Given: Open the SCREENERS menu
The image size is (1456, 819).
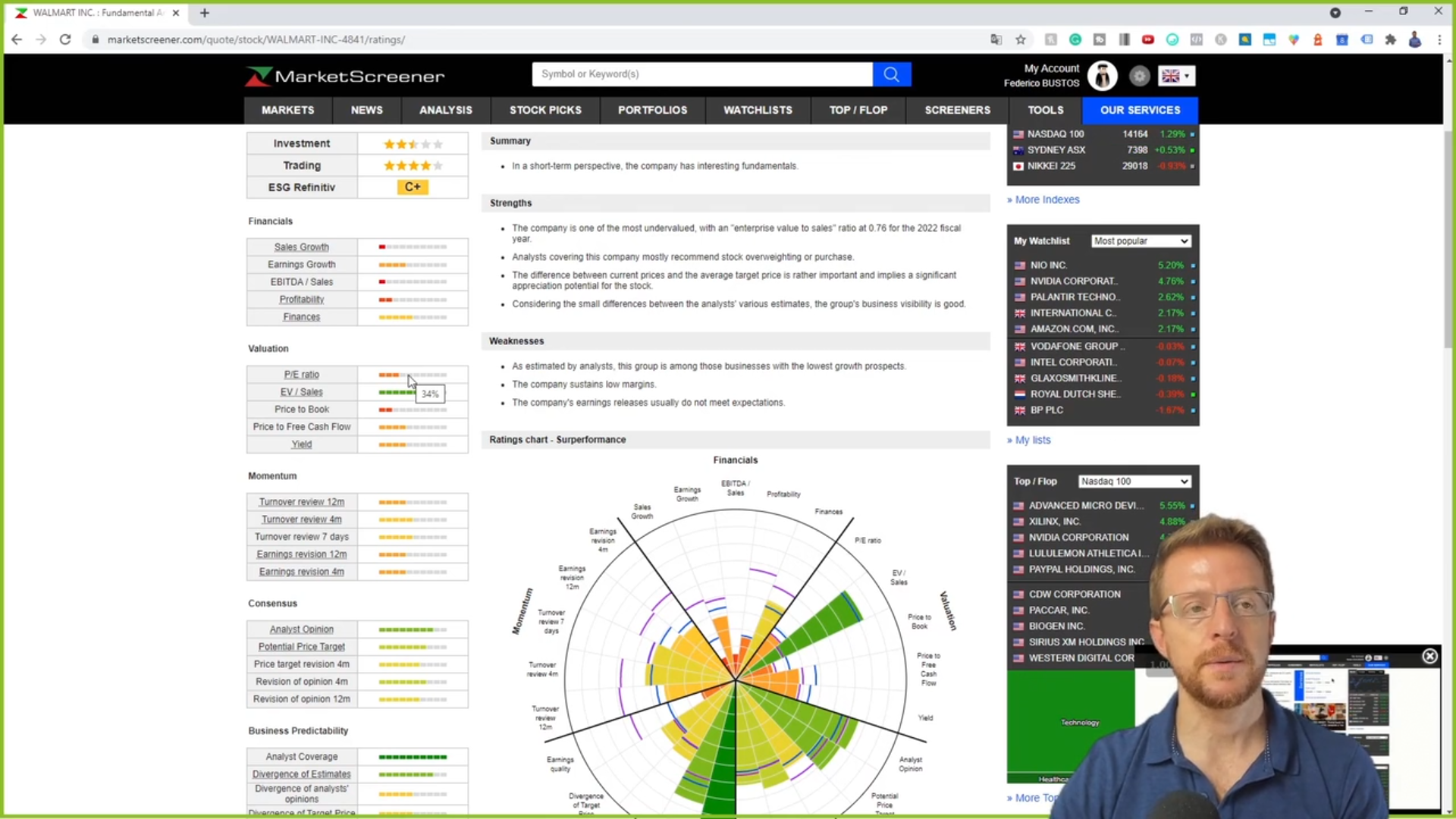Looking at the screenshot, I should pos(957,110).
